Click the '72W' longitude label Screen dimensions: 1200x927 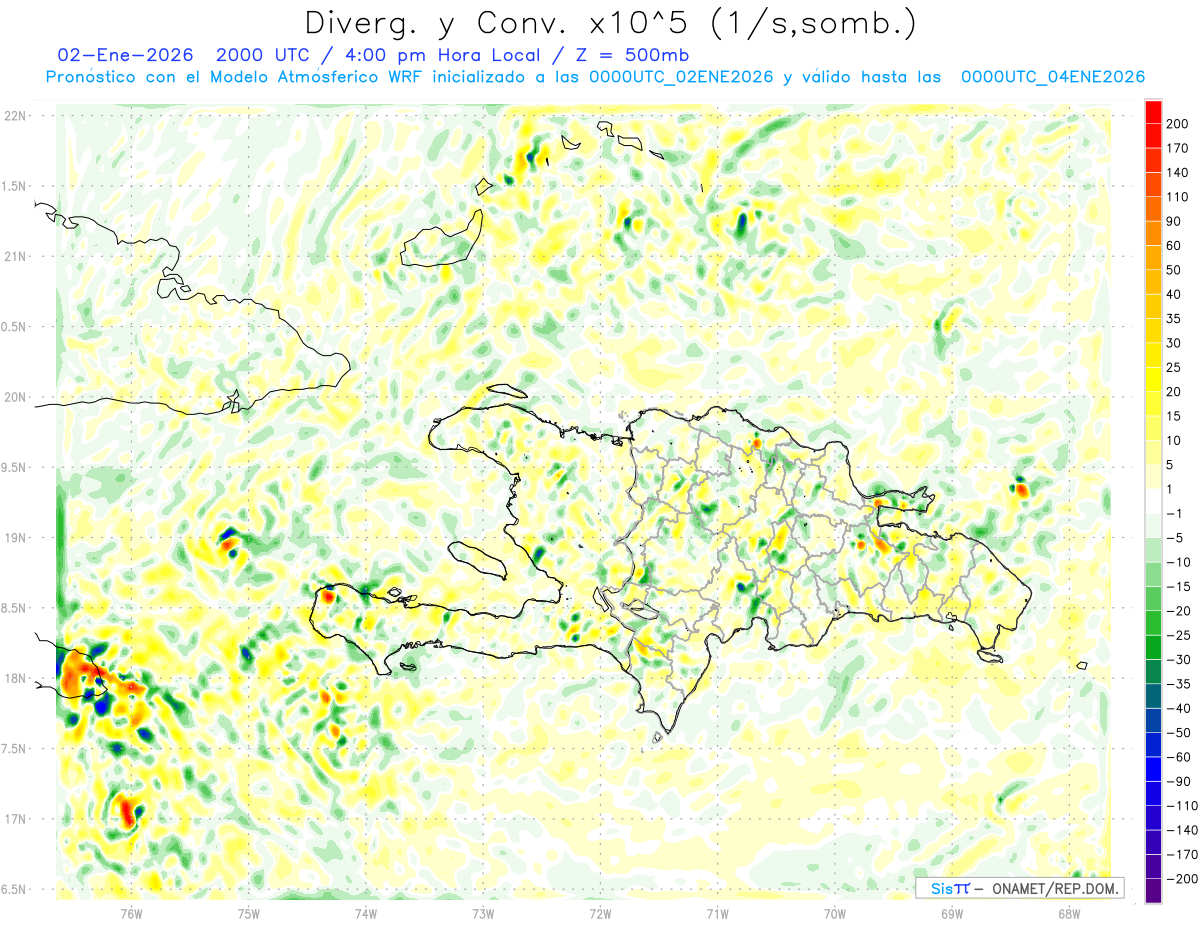tap(600, 913)
